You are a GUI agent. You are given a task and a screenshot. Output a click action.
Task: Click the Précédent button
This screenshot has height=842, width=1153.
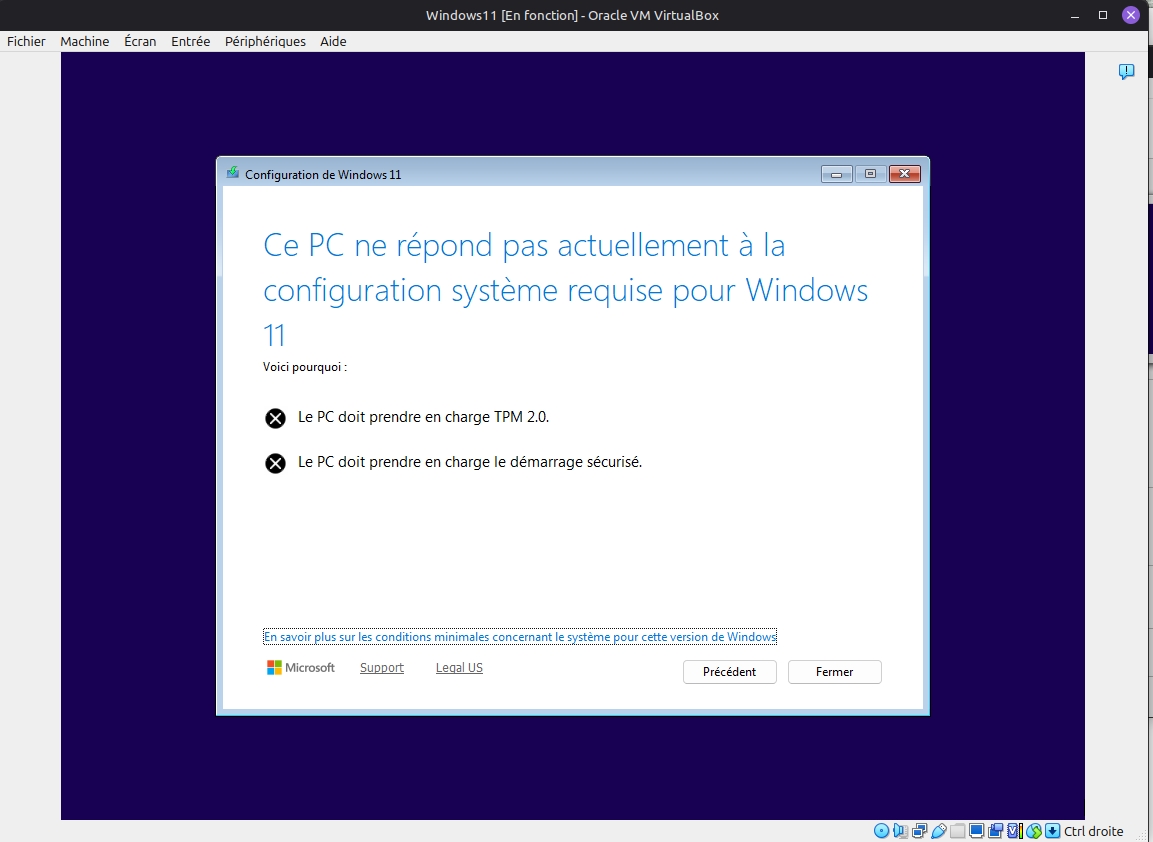(729, 671)
